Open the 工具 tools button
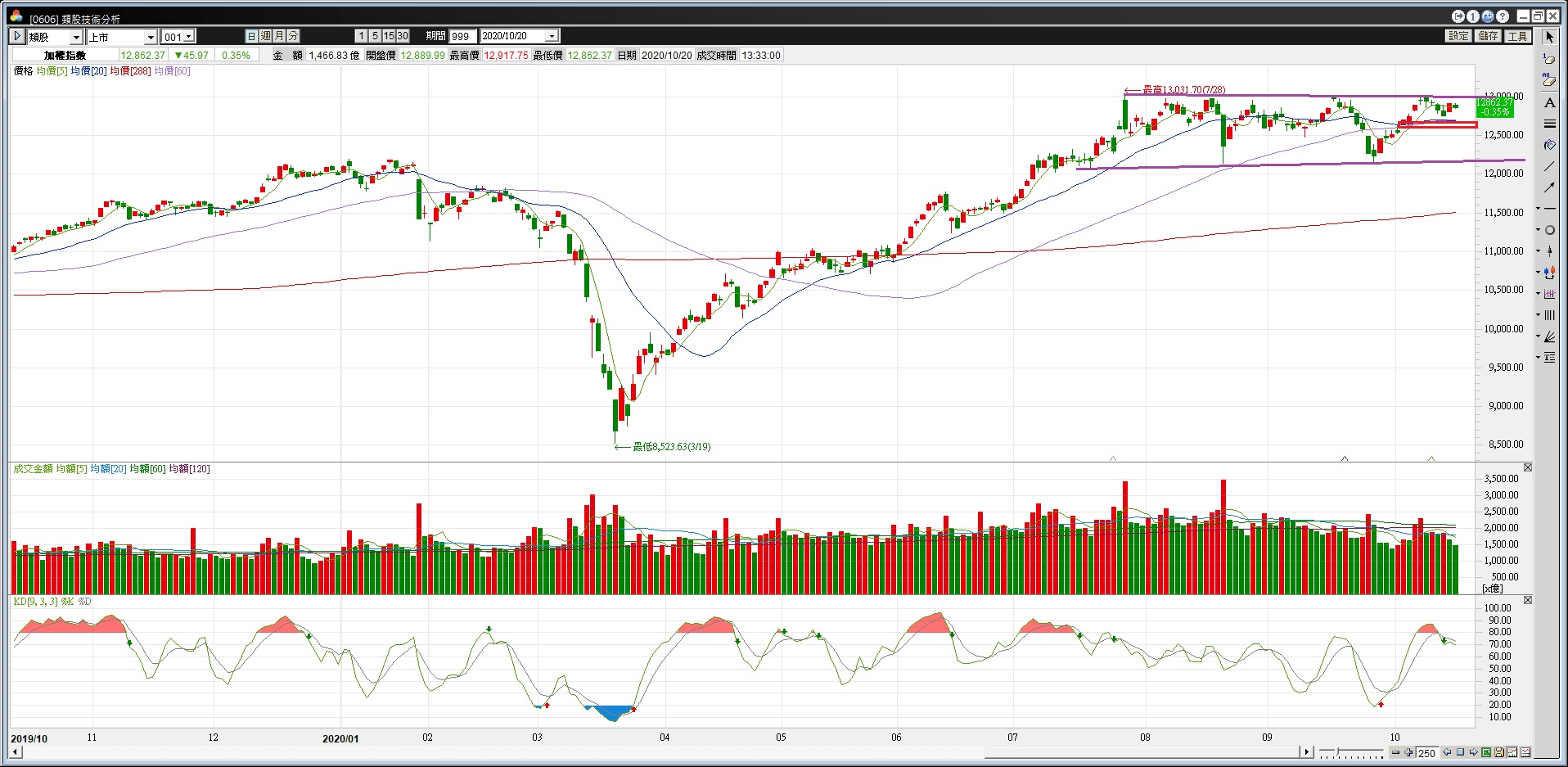Viewport: 1568px width, 767px height. pos(1517,36)
